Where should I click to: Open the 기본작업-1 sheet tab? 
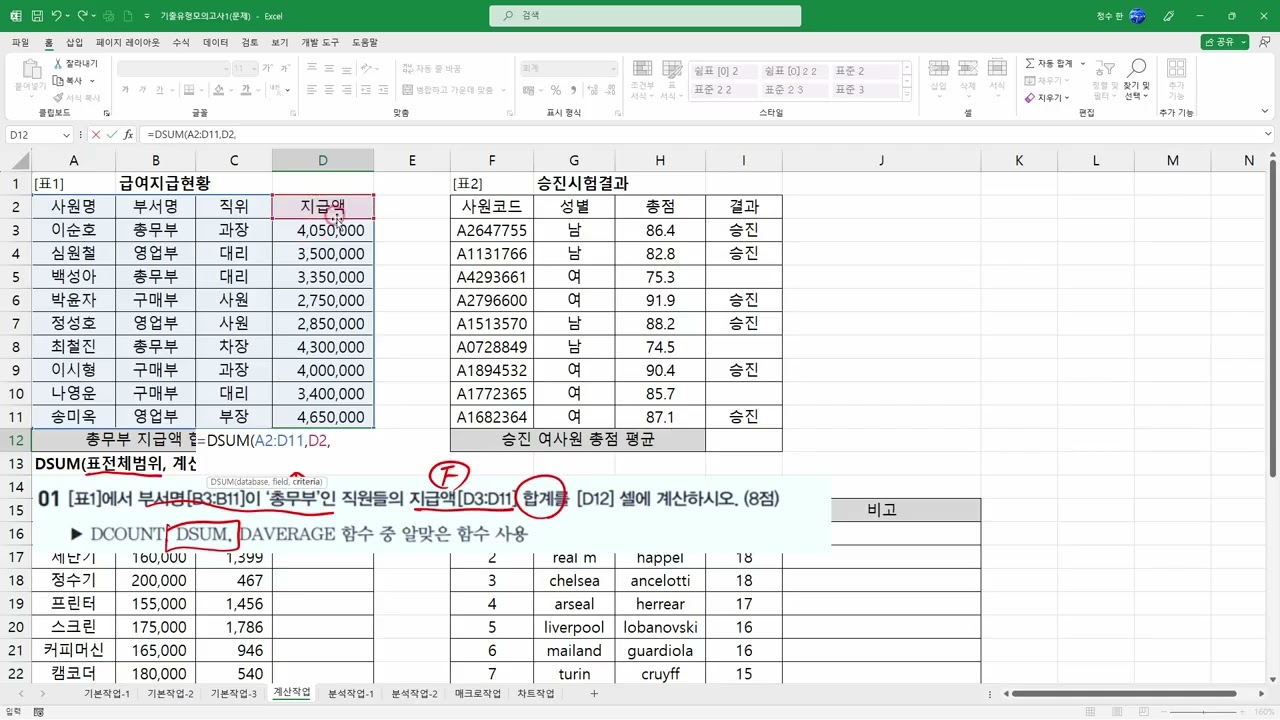(x=107, y=693)
